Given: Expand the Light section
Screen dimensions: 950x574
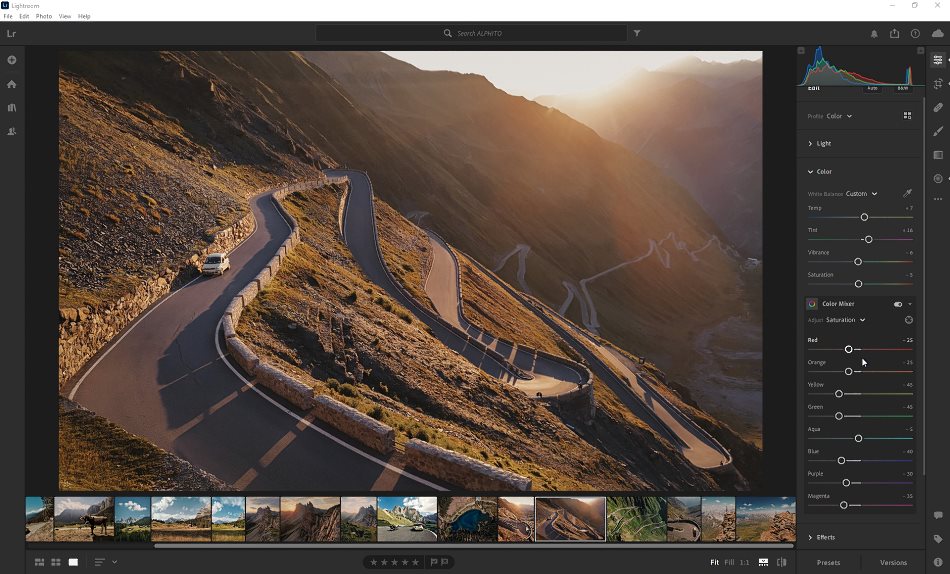Looking at the screenshot, I should tap(819, 144).
